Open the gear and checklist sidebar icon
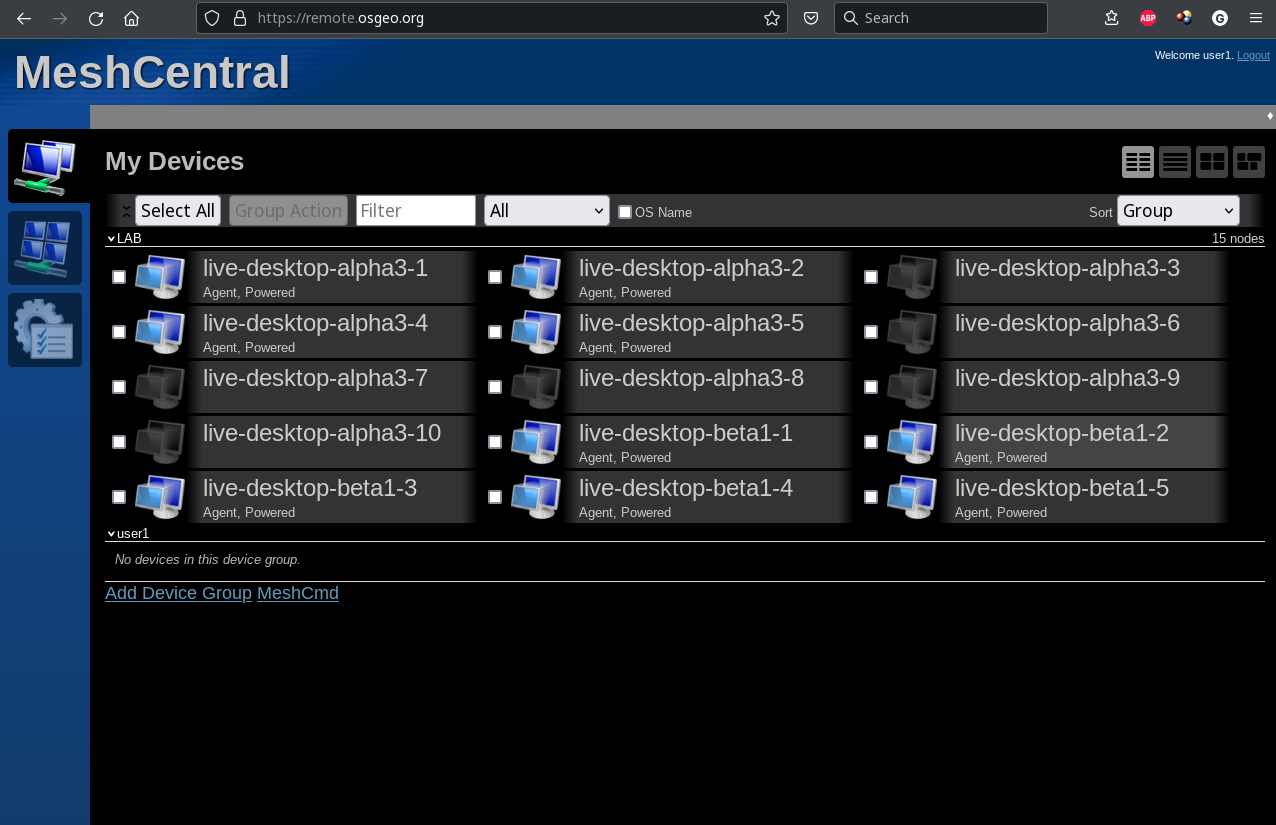Screen dimensions: 1276x825 pos(45,330)
